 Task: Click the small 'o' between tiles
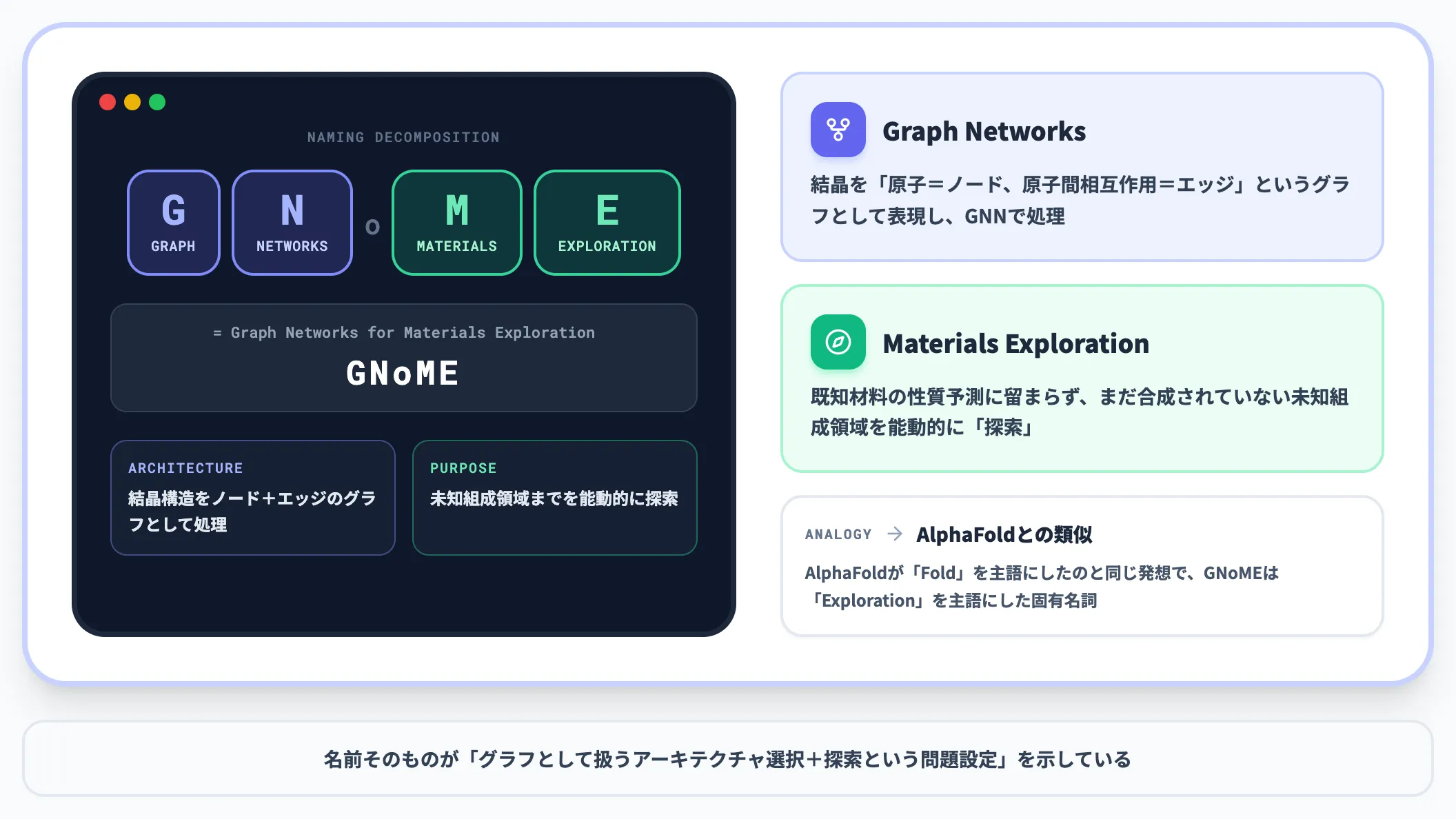[x=372, y=226]
